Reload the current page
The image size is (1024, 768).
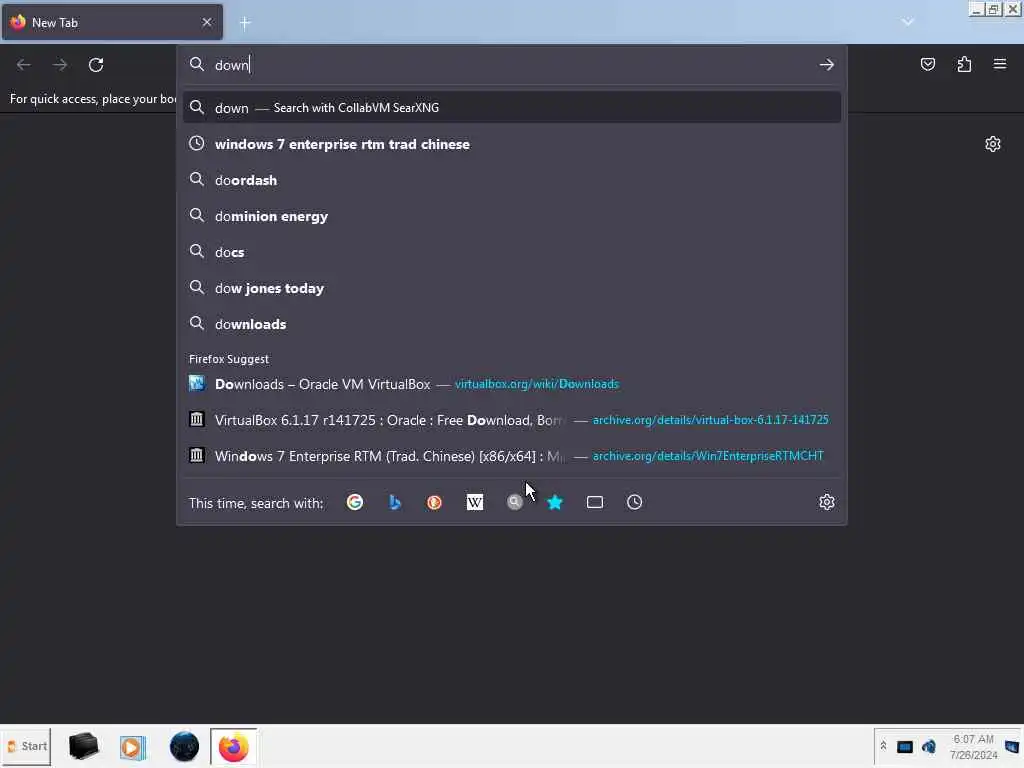[x=96, y=65]
